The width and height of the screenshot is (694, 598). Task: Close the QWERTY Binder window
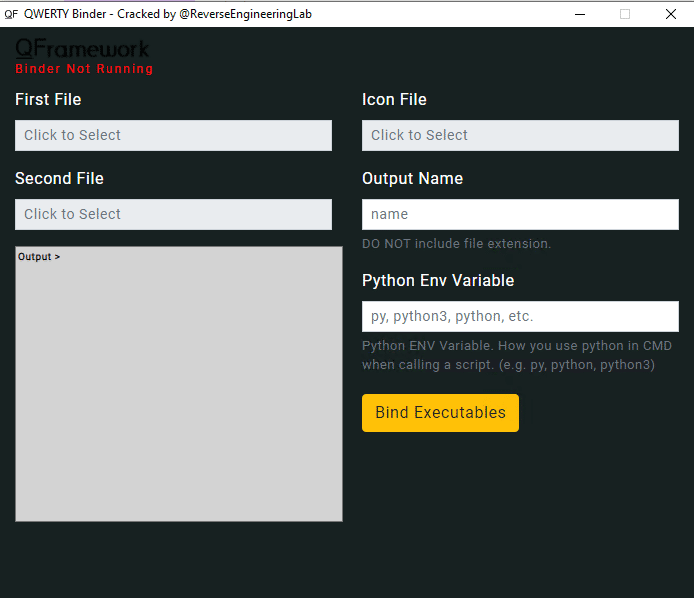coord(671,14)
